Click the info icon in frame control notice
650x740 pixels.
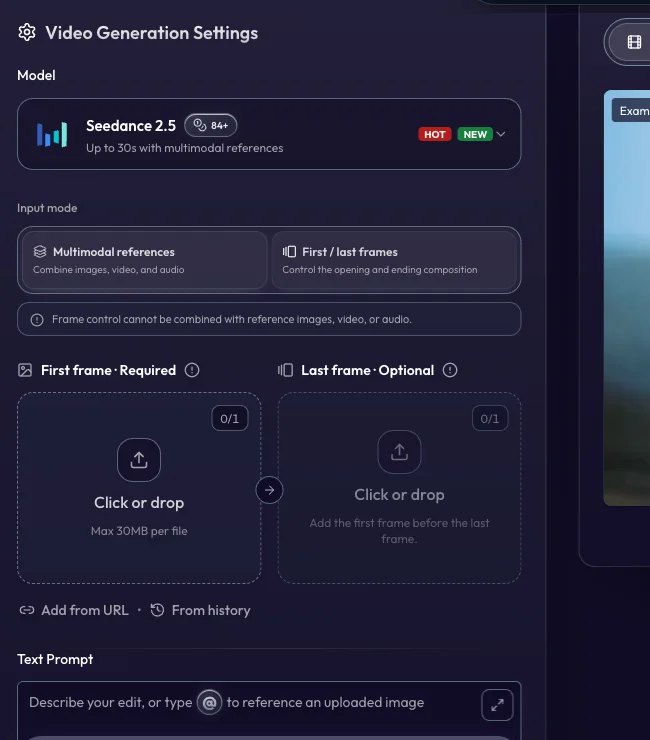pyautogui.click(x=37, y=320)
